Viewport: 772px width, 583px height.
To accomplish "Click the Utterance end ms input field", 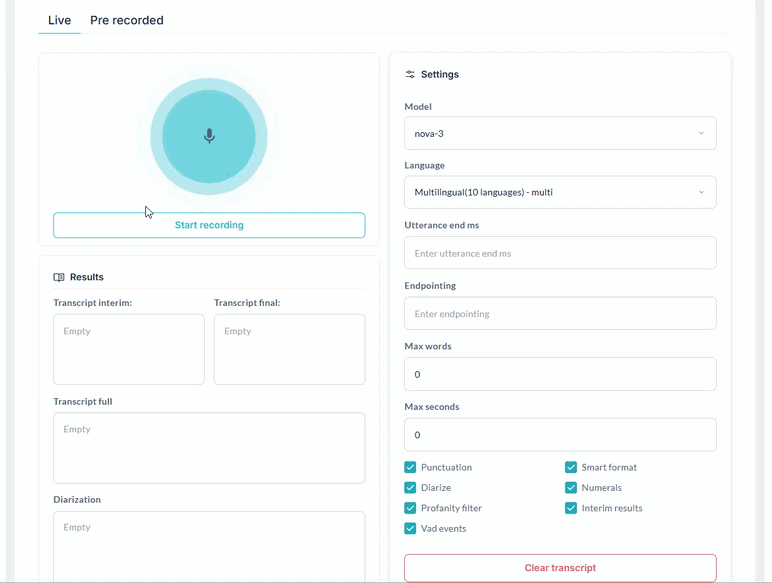I will coord(560,253).
